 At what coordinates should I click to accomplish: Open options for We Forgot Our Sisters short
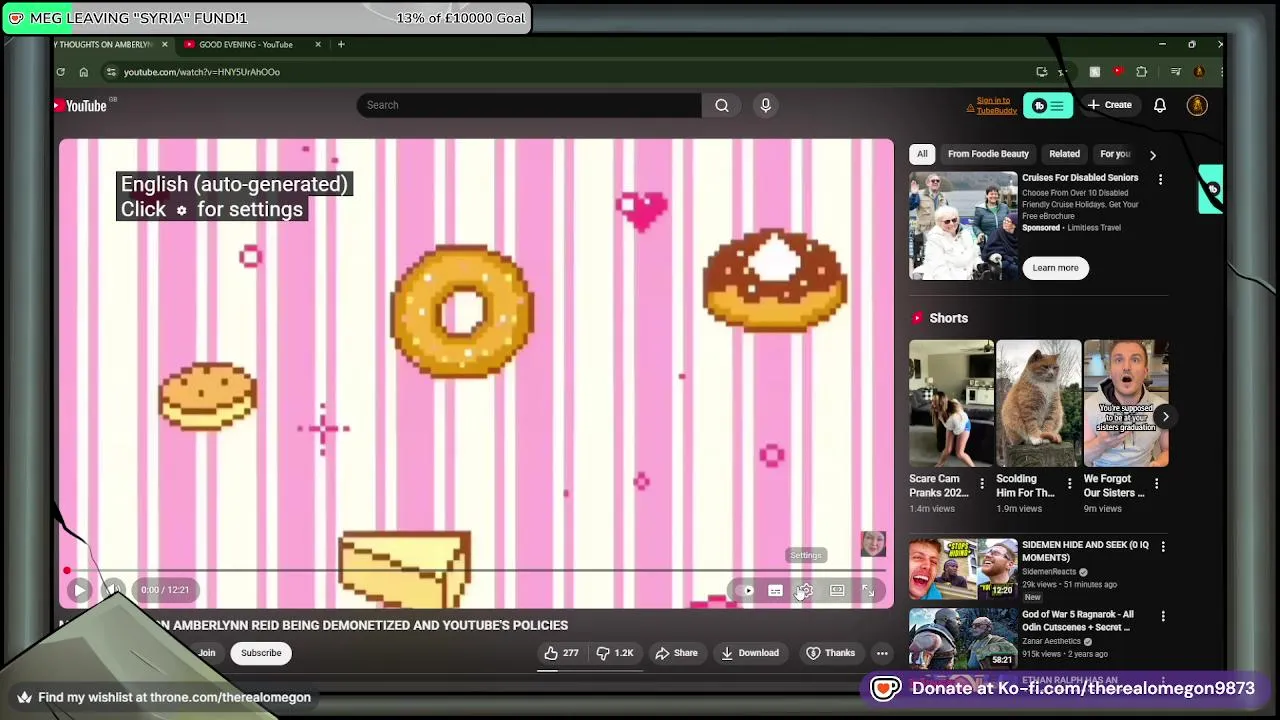[1157, 484]
